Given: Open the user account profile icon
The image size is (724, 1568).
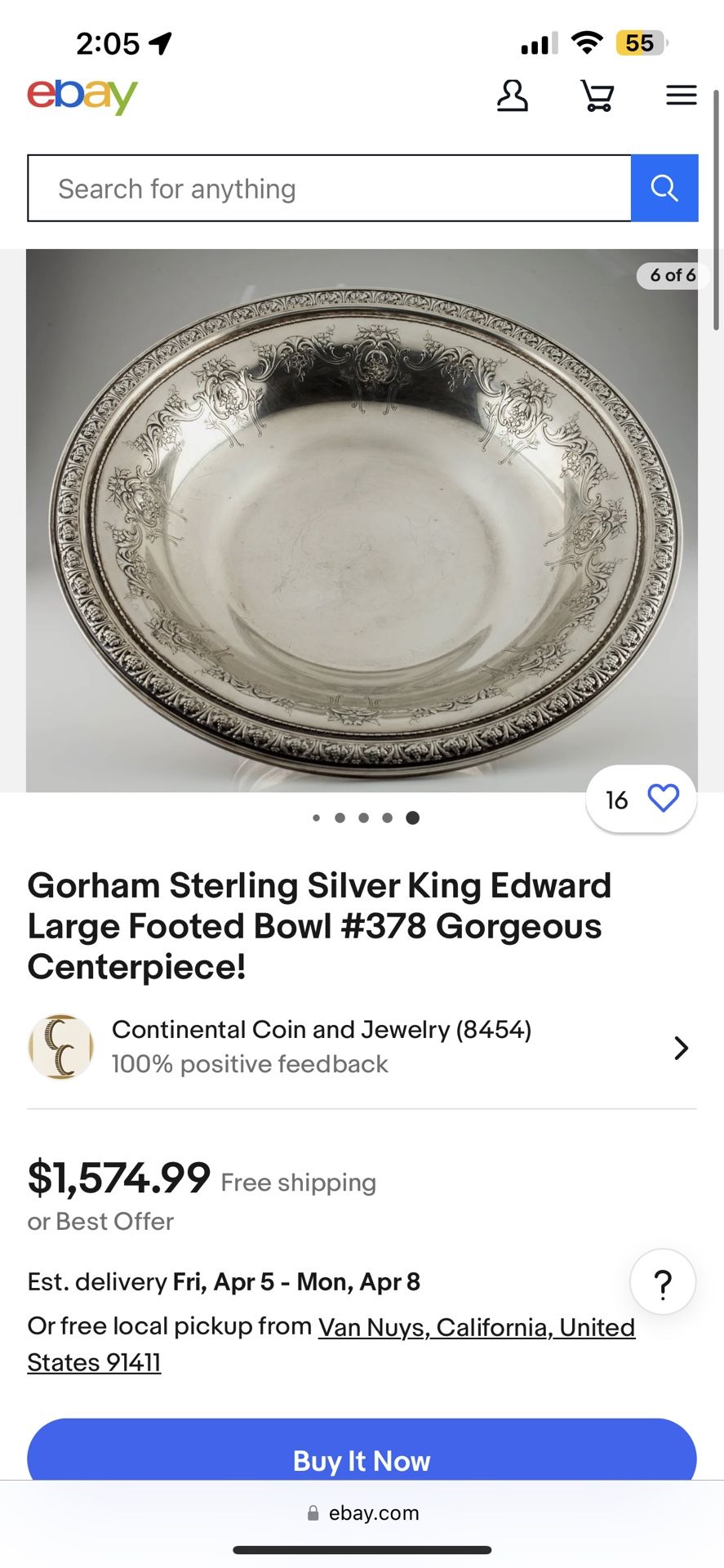Looking at the screenshot, I should (x=513, y=96).
